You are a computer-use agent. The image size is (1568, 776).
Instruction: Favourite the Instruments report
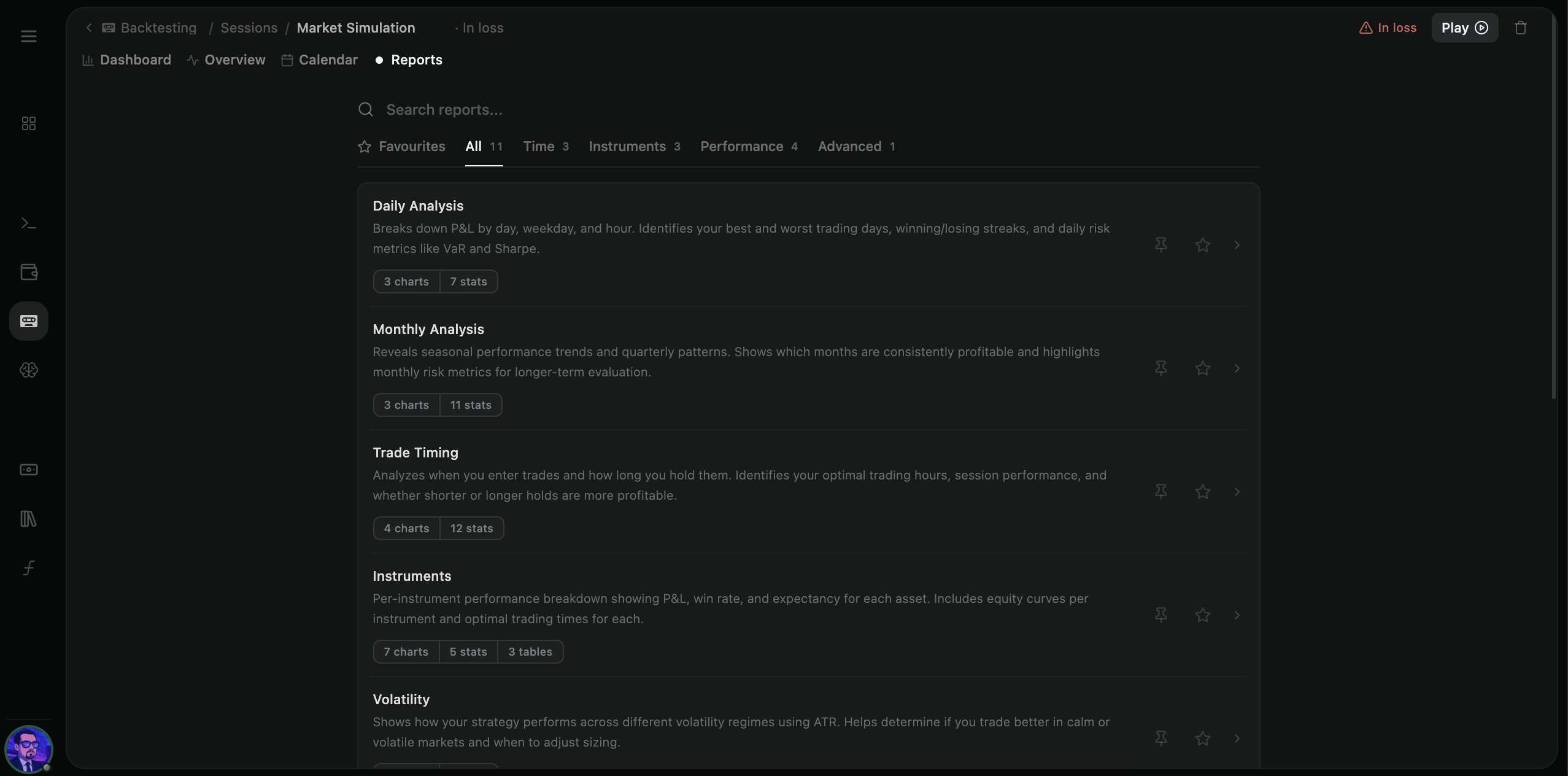coord(1202,615)
